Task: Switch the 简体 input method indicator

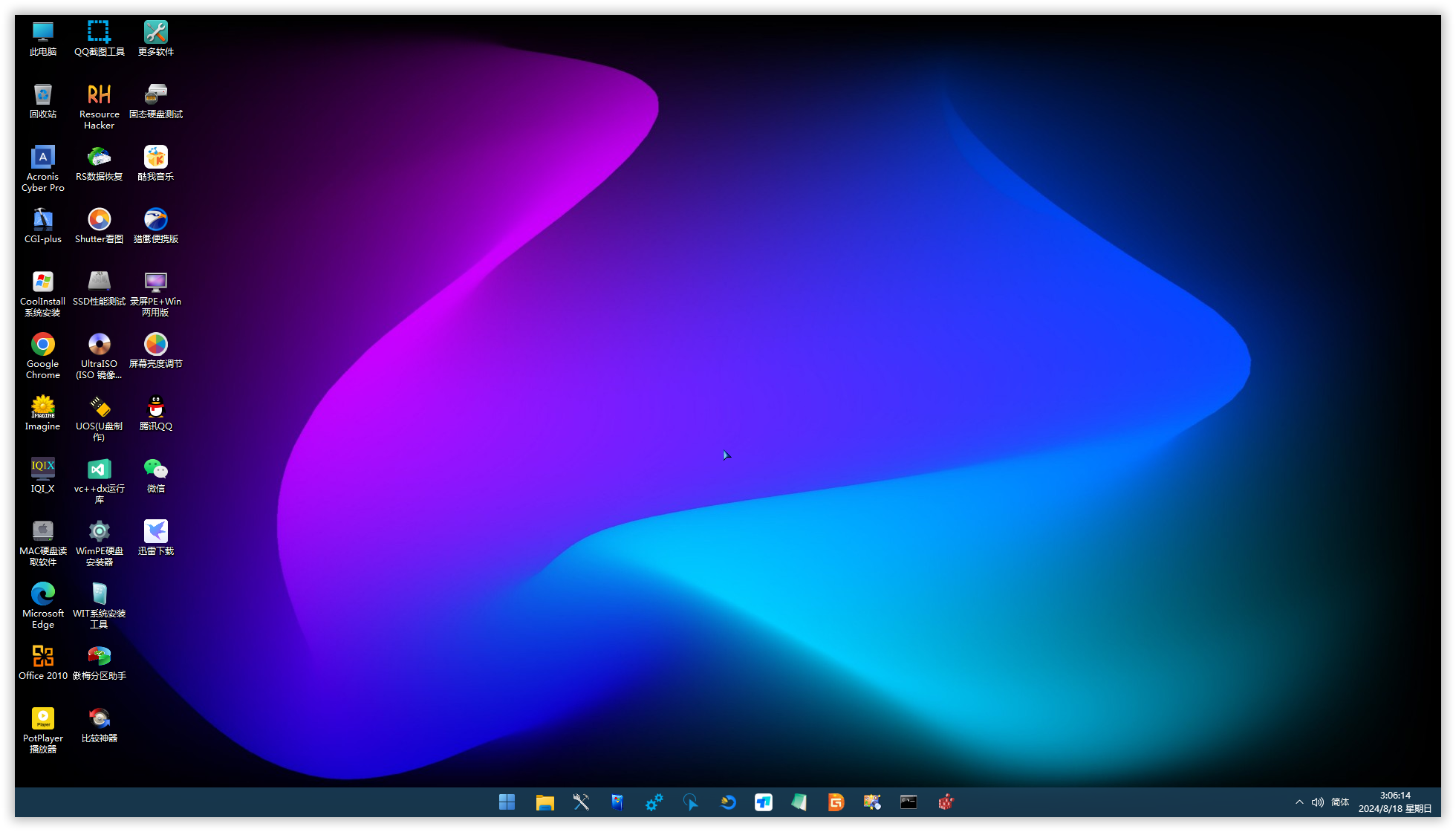Action: 1340,802
